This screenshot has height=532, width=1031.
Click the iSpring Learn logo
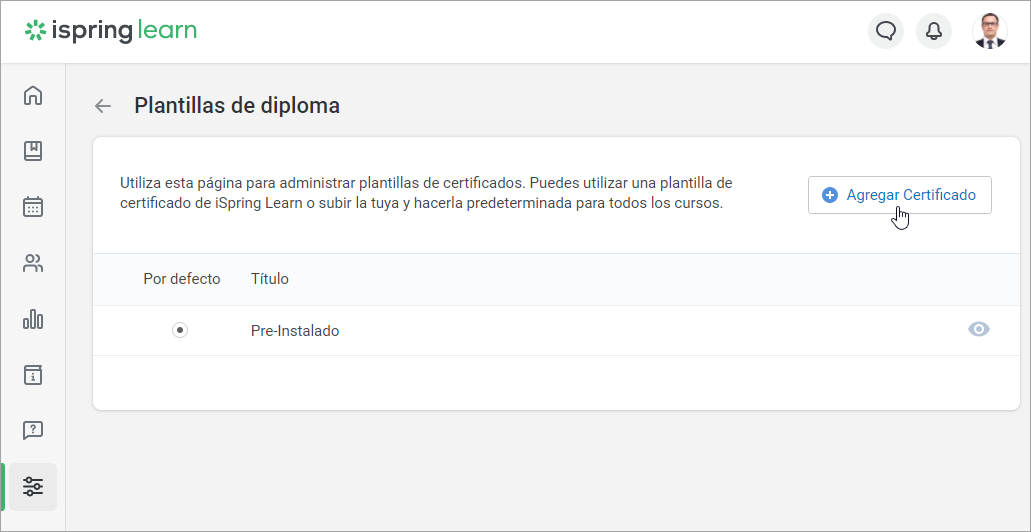point(111,31)
